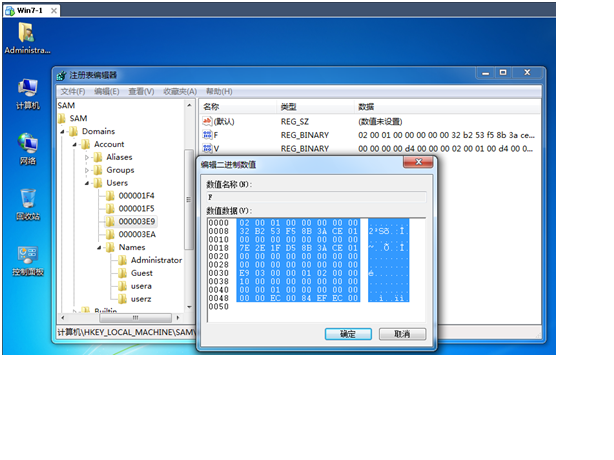Click the Aliases folder icon
Viewport: 614px width, 460px height.
[x=98, y=157]
